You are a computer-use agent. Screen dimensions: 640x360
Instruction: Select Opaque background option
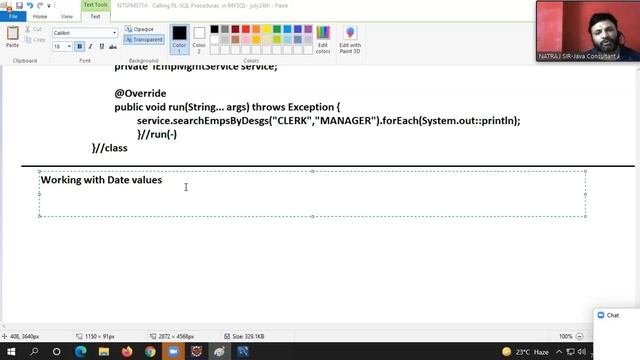point(140,29)
